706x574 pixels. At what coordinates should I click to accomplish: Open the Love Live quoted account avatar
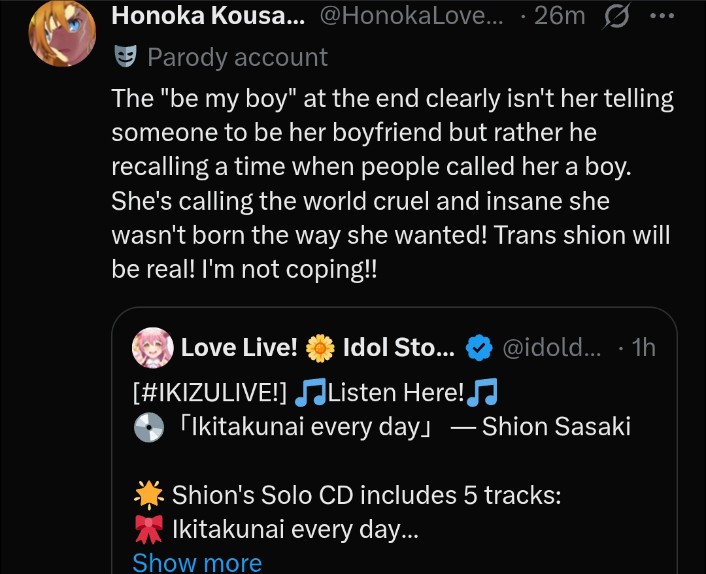click(x=152, y=347)
